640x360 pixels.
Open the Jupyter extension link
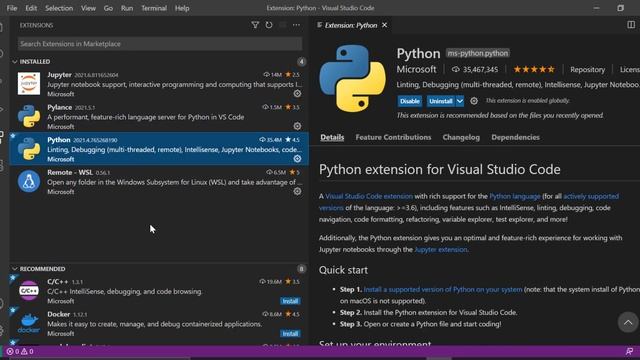(441, 249)
